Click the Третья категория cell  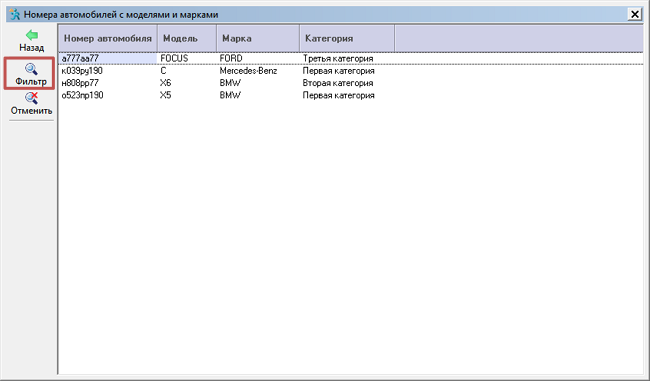click(x=347, y=58)
